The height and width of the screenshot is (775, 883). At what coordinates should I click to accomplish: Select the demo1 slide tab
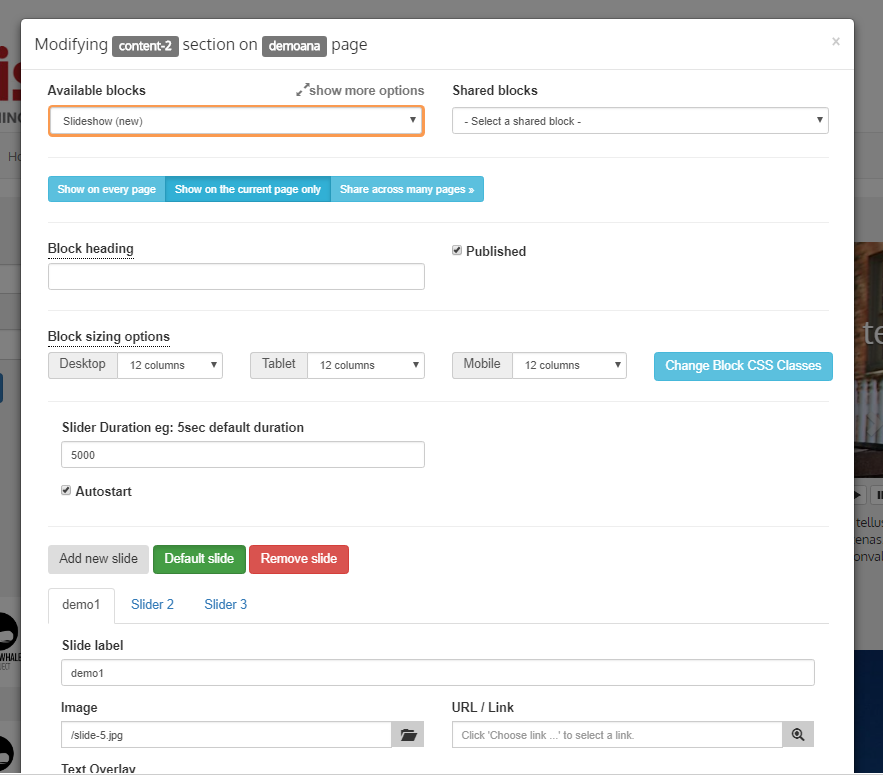coord(81,605)
